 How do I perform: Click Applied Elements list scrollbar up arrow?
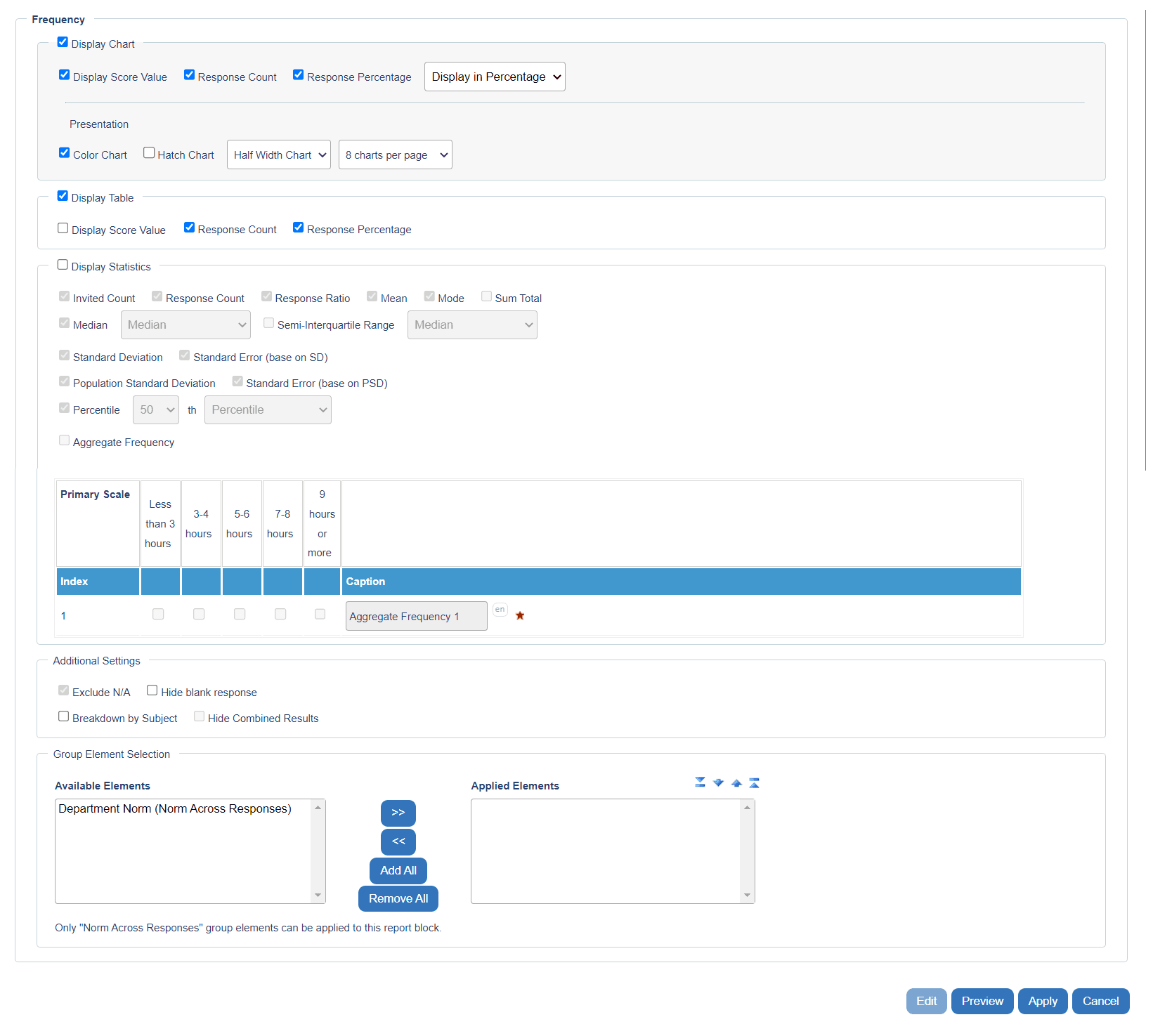click(748, 808)
